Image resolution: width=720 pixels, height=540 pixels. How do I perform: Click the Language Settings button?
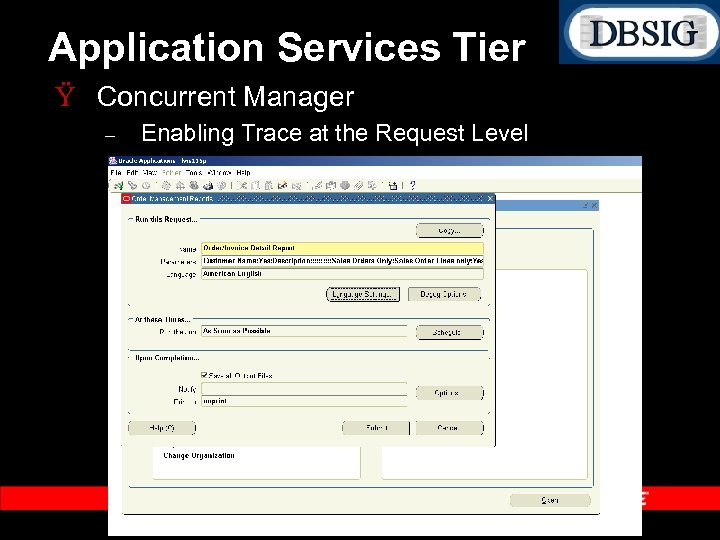(x=363, y=294)
